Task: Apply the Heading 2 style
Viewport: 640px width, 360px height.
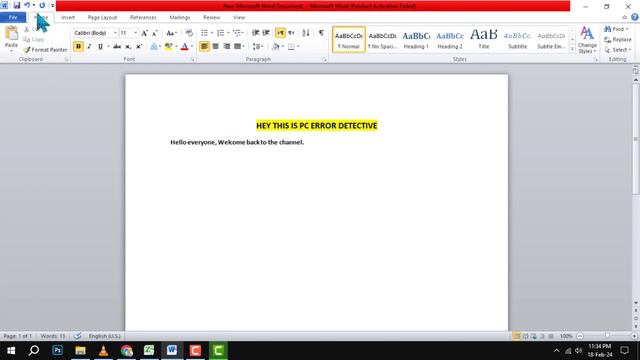Action: [450, 40]
